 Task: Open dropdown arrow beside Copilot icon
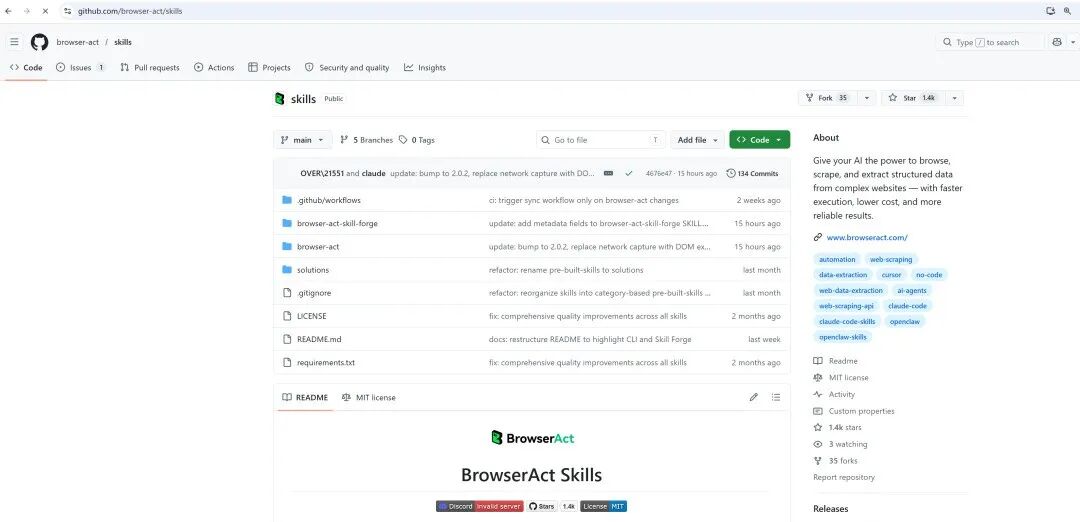1072,42
